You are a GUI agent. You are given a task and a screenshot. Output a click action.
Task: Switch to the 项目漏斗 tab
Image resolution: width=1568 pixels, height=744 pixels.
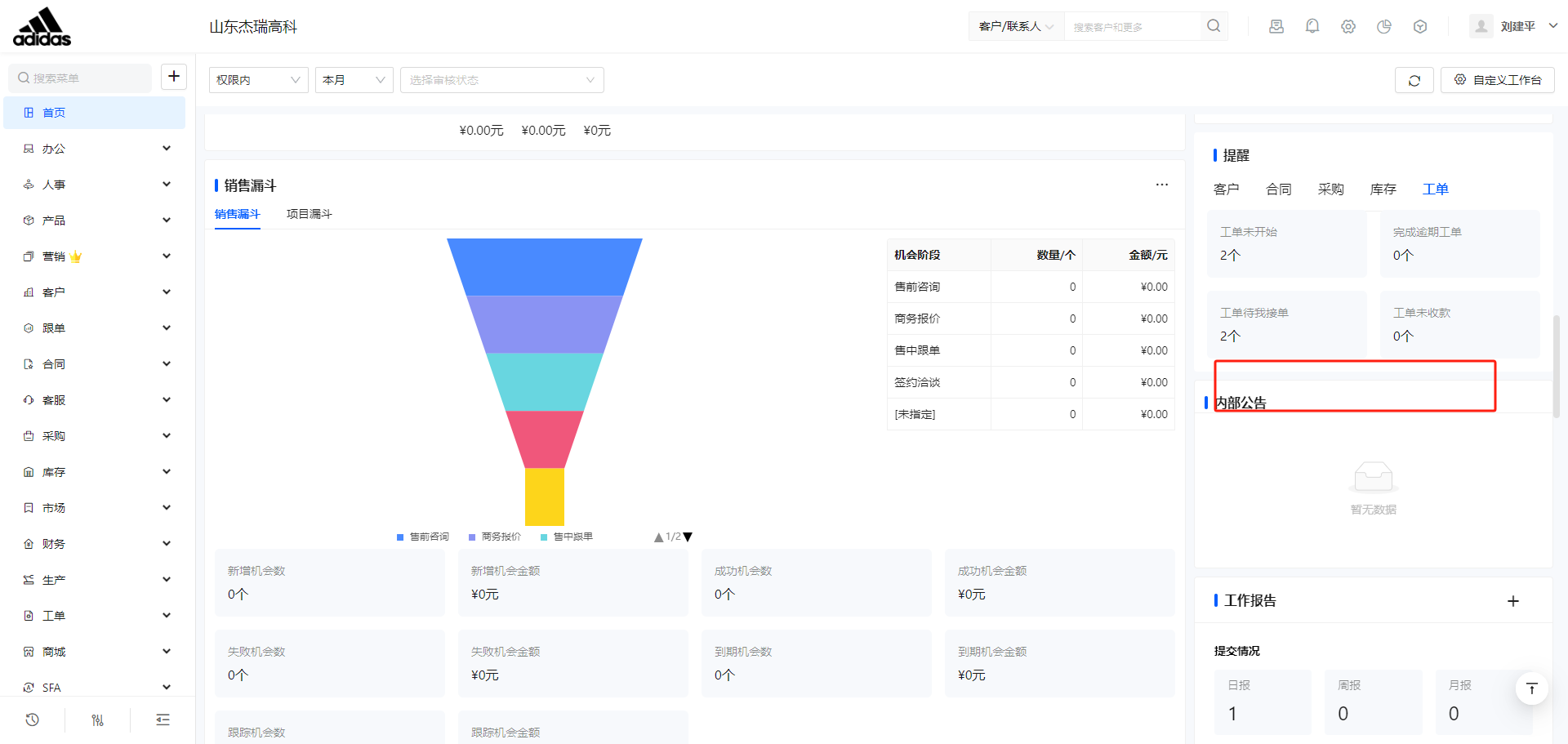point(310,214)
